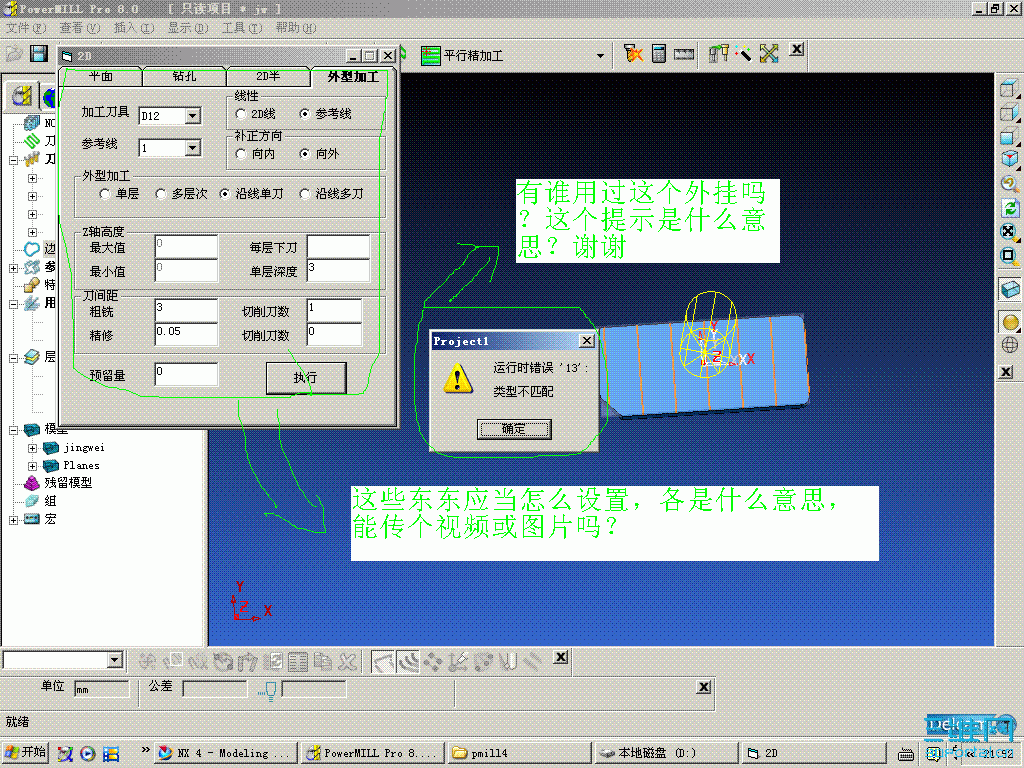Click the topmost view cube icon
Screen dimensions: 1024x768
[x=1010, y=88]
